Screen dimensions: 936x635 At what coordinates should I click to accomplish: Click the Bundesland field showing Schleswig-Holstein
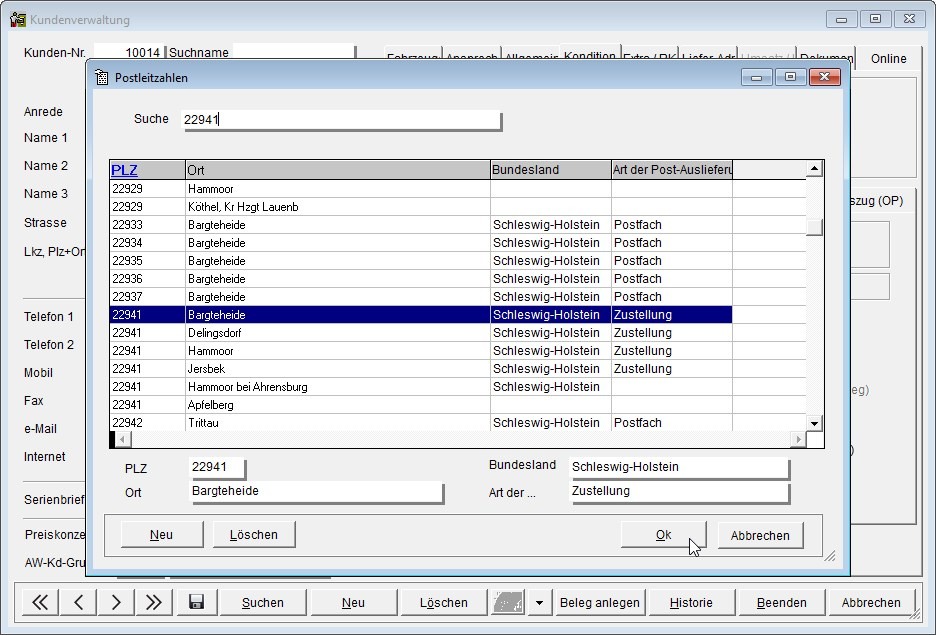click(680, 467)
